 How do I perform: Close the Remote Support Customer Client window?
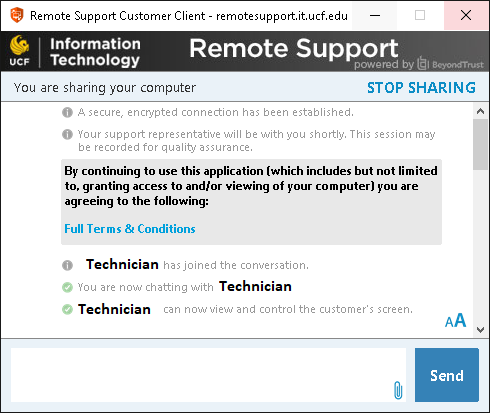click(x=466, y=15)
